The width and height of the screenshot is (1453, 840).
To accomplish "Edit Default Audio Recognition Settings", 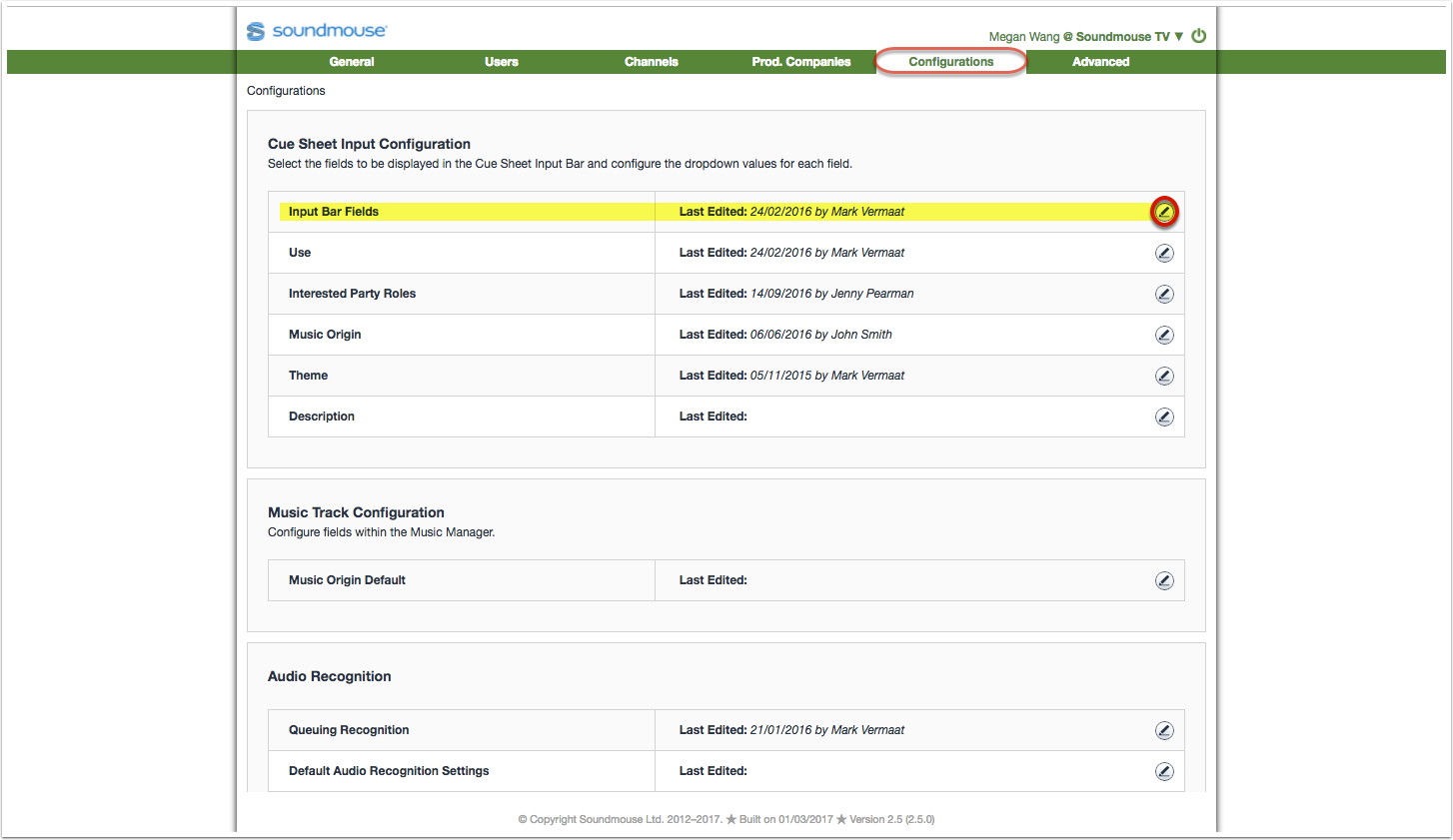I will click(x=1164, y=771).
